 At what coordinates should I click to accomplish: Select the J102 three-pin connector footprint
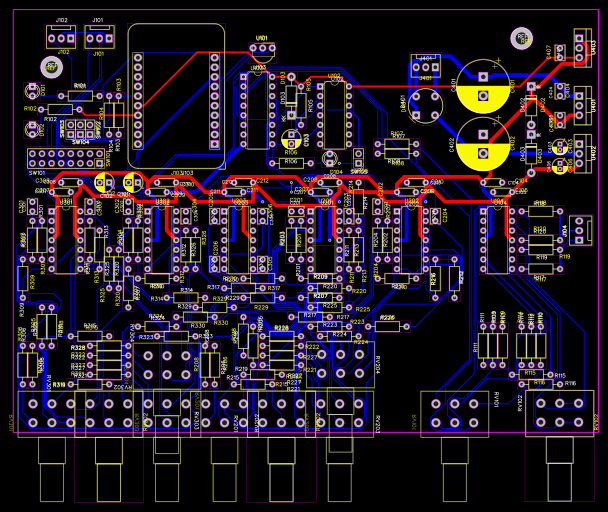point(61,37)
